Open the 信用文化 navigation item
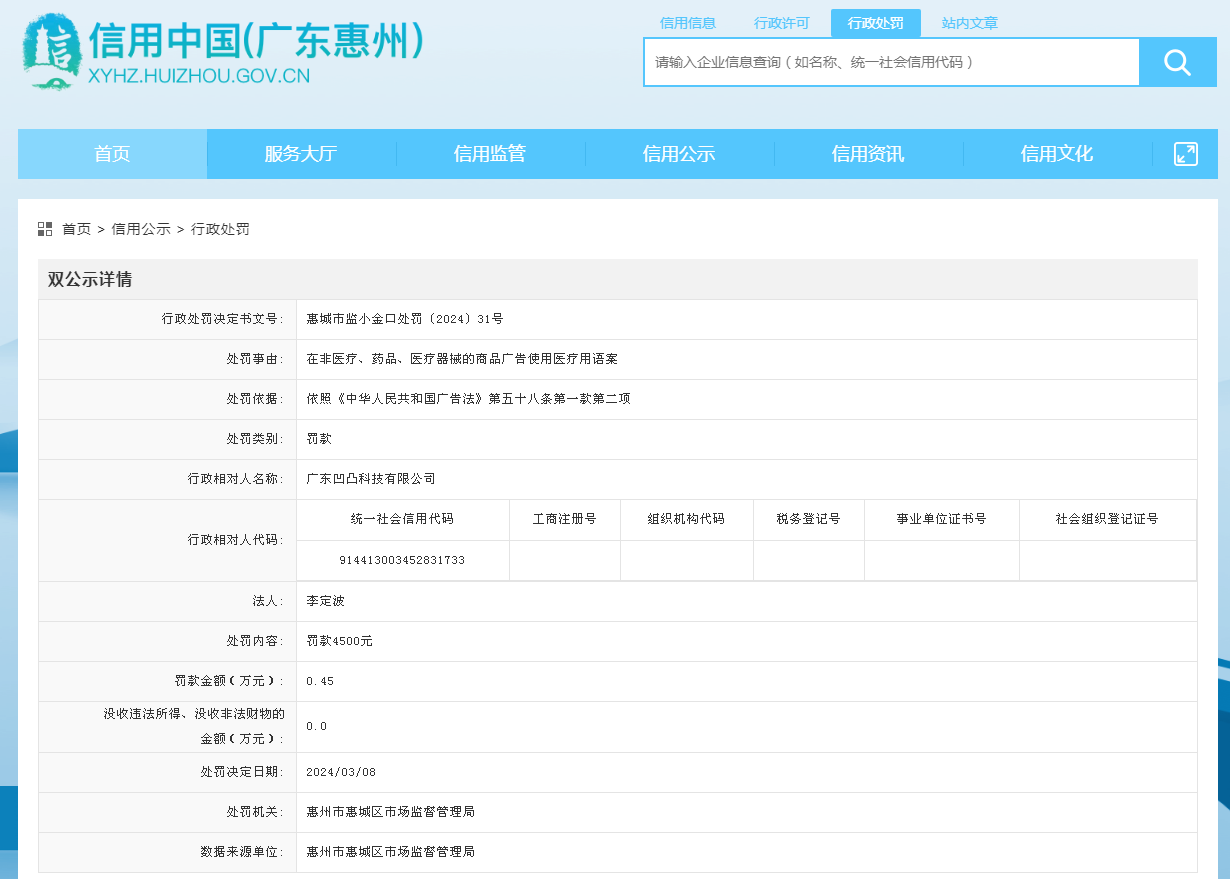This screenshot has height=879, width=1230. [x=1057, y=154]
